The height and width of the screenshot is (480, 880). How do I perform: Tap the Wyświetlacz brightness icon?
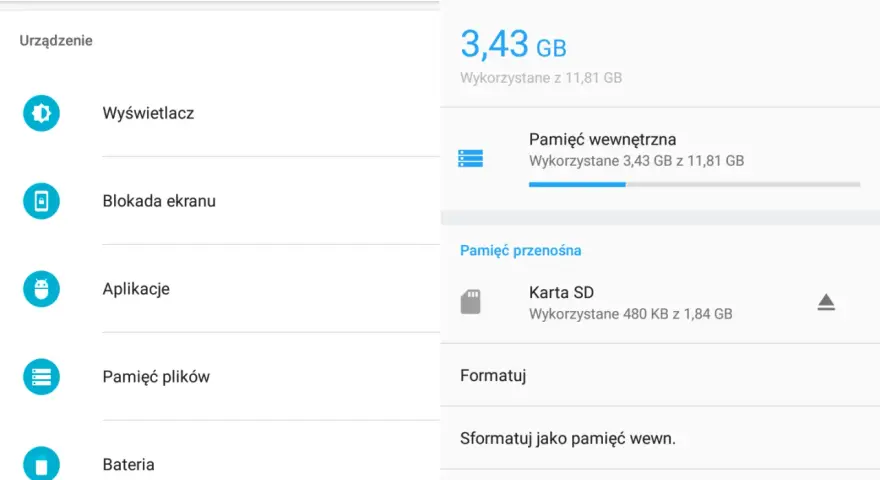pos(41,113)
